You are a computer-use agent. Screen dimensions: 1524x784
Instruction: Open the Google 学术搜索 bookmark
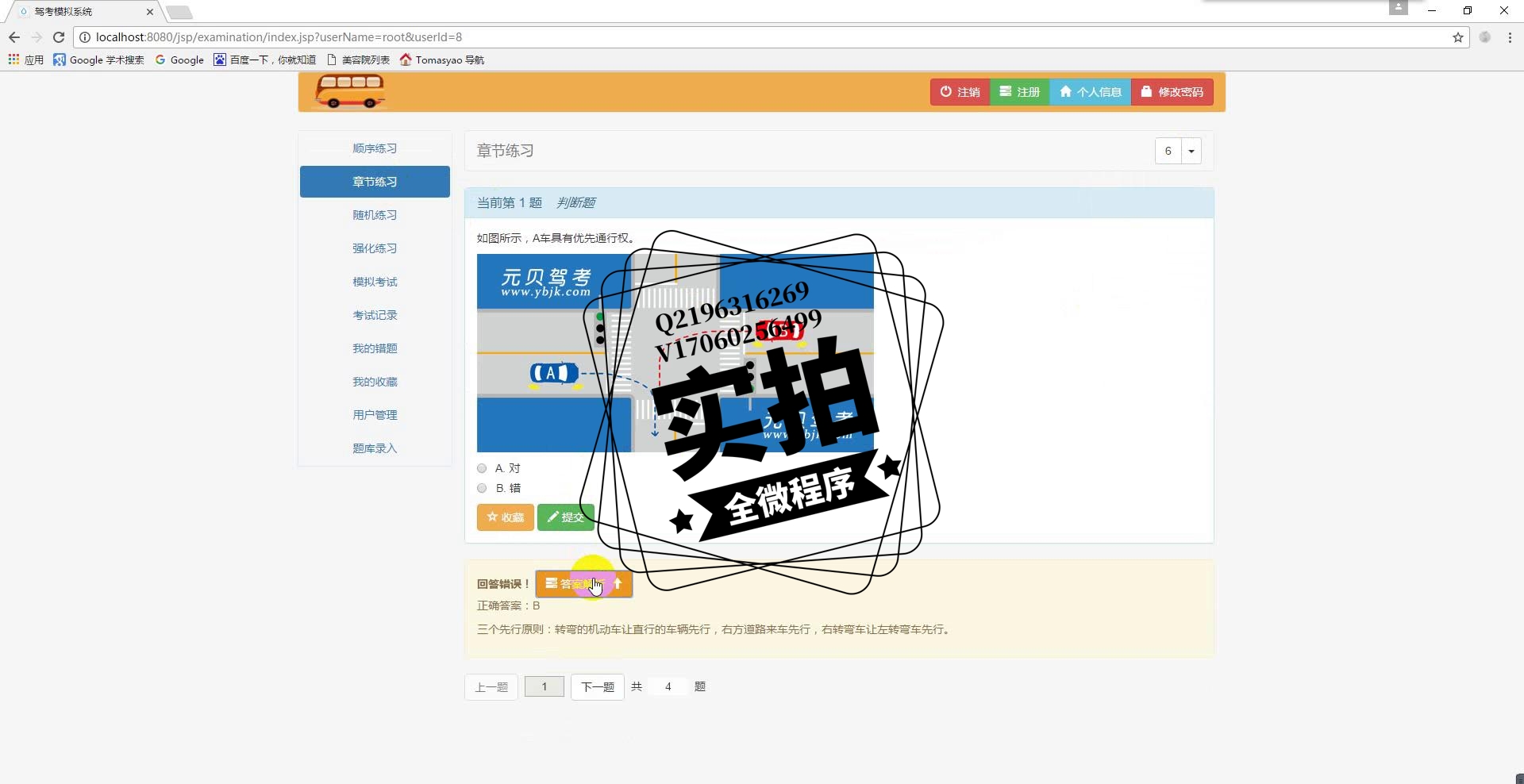tap(99, 60)
